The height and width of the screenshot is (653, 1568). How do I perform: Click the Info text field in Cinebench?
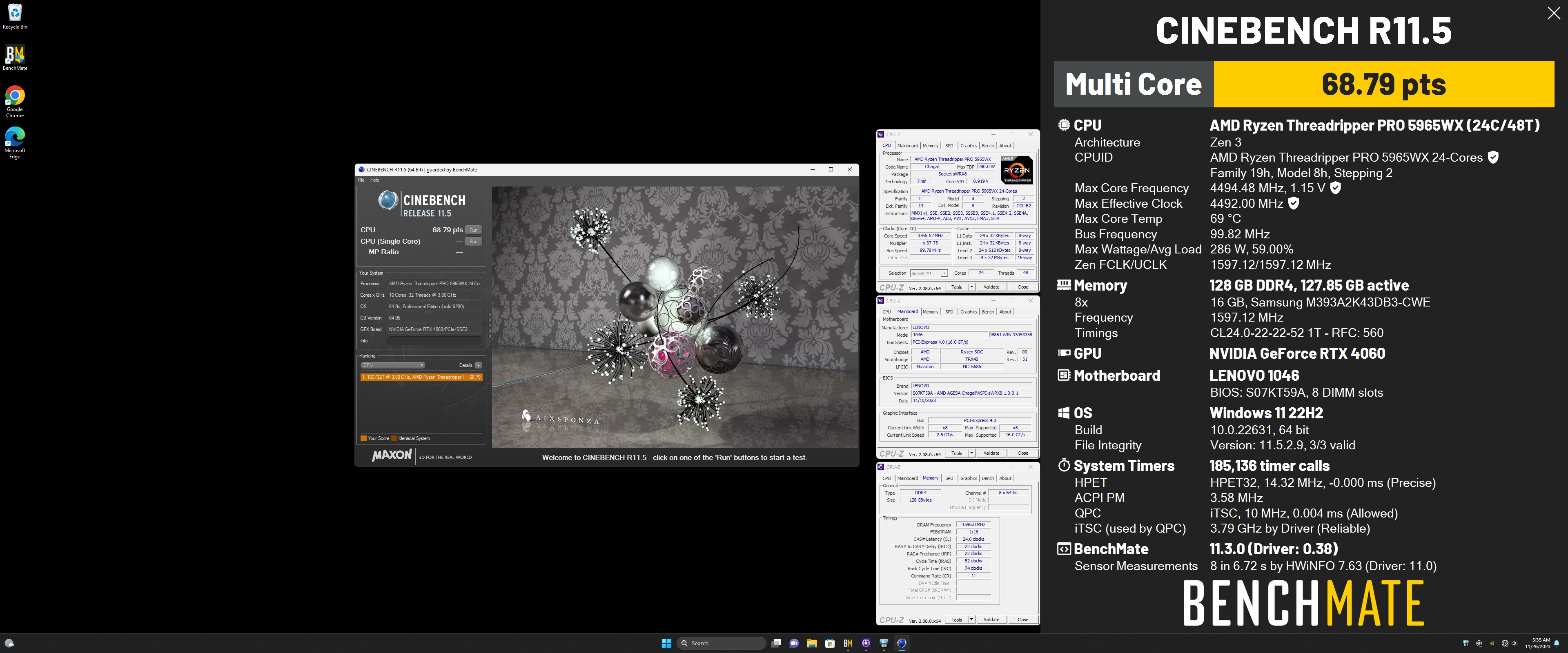(x=434, y=341)
